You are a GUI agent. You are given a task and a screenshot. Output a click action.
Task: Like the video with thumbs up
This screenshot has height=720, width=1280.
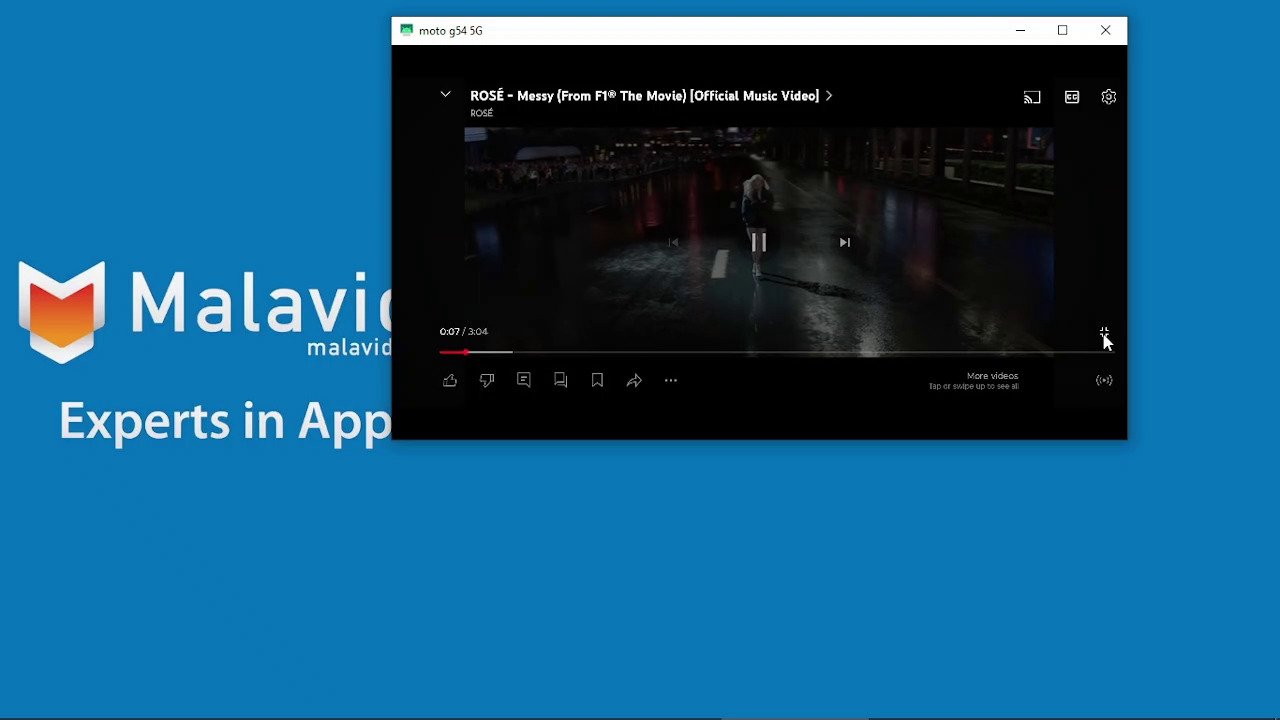coord(450,380)
